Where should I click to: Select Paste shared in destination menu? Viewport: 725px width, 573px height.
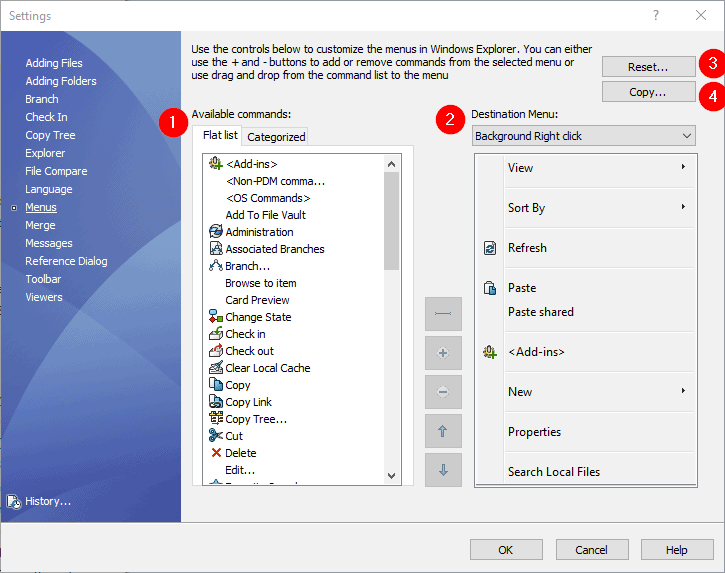[541, 312]
